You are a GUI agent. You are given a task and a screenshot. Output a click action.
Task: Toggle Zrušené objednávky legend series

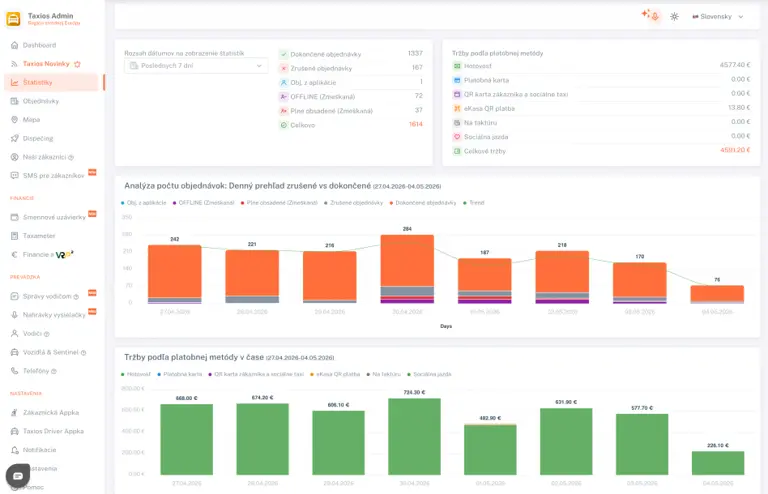[354, 203]
